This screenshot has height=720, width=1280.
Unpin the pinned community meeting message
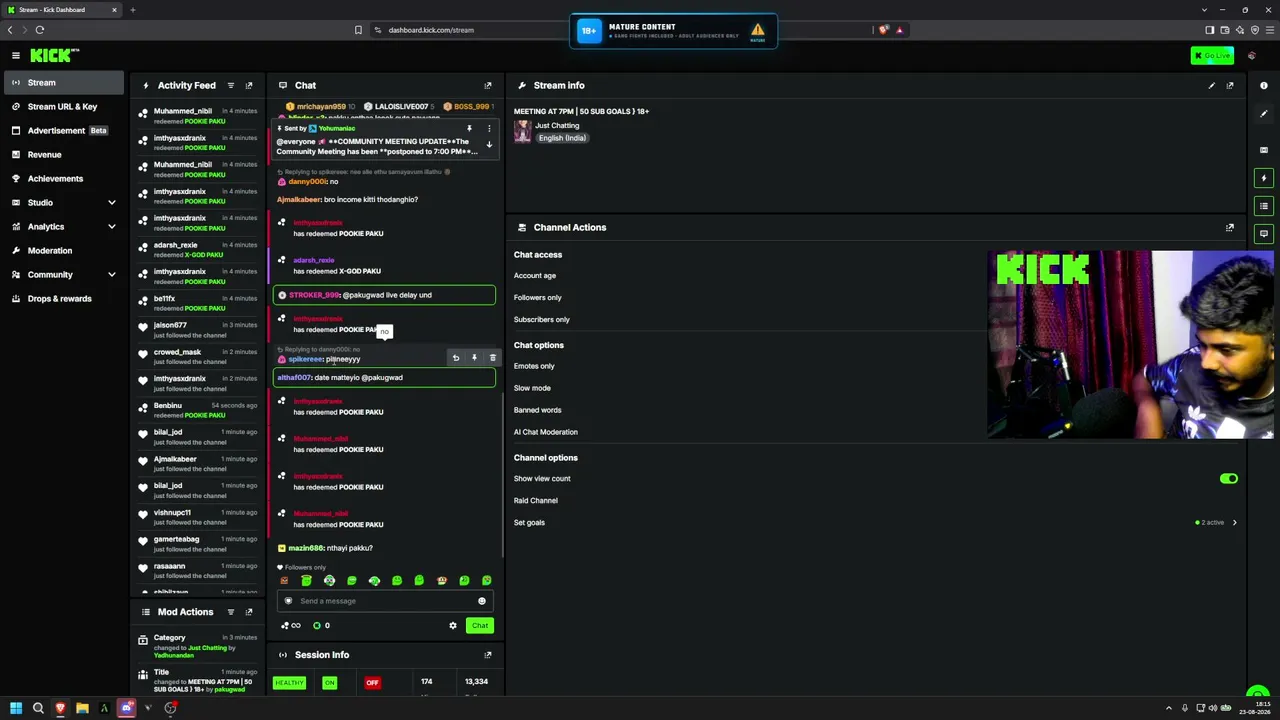pyautogui.click(x=469, y=128)
